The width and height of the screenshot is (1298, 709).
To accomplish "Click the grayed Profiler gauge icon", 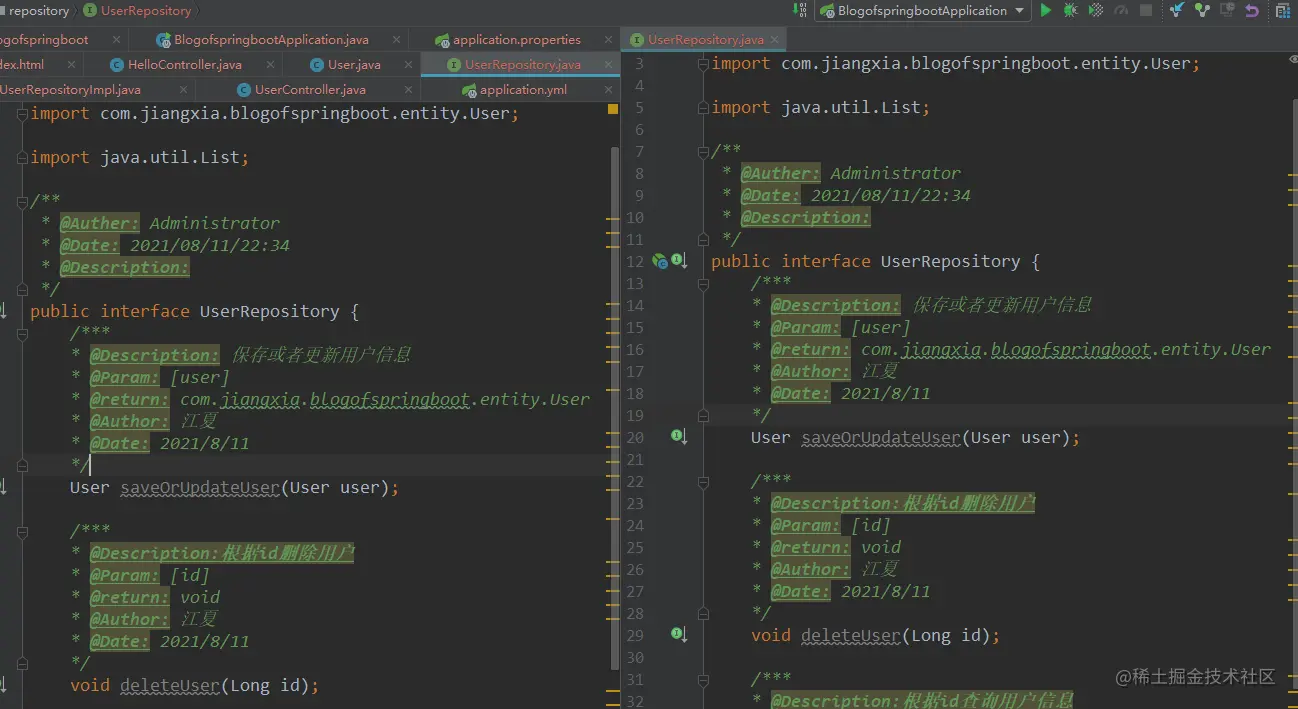I will point(1121,10).
